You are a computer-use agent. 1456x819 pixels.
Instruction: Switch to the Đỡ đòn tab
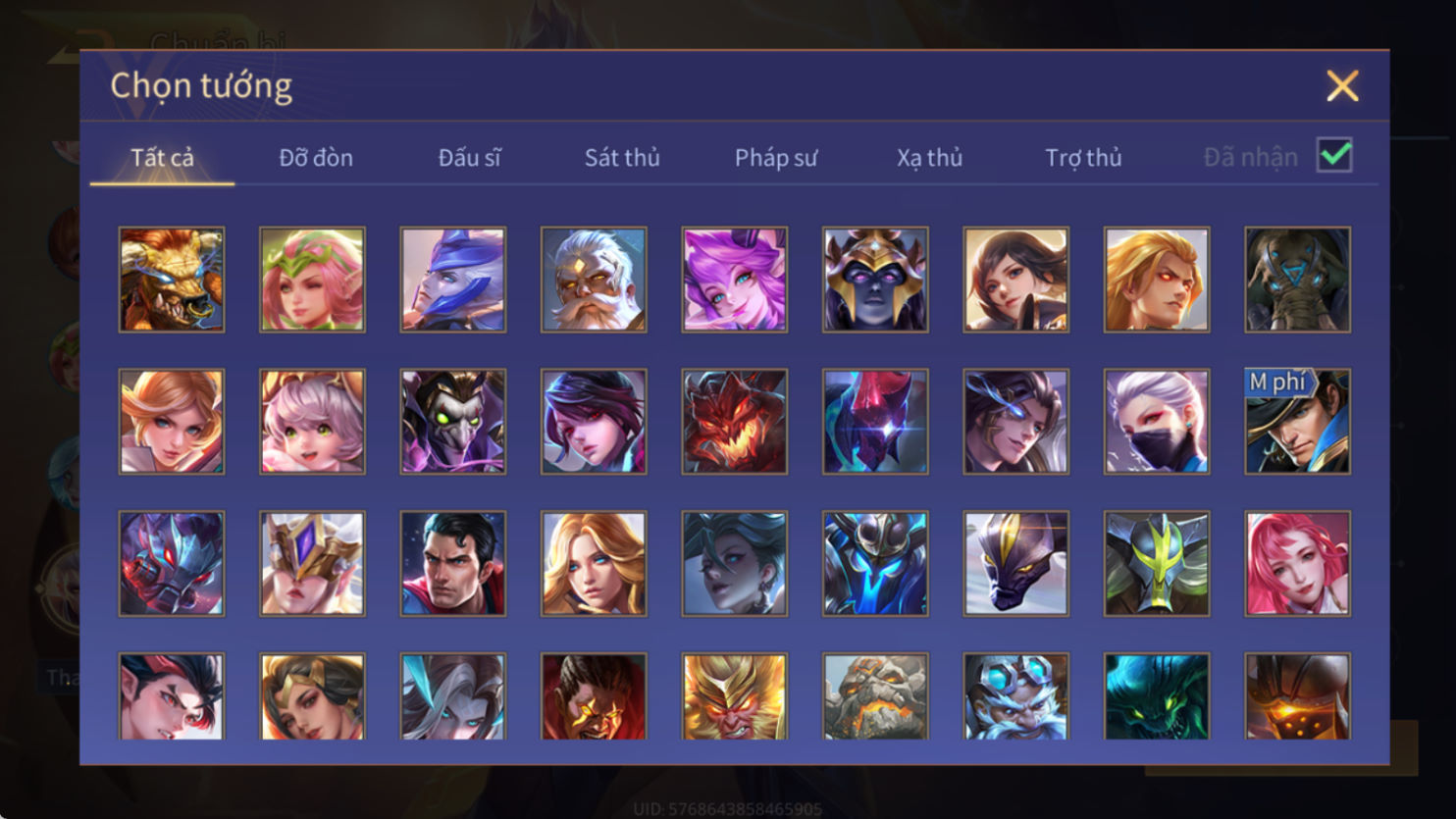tap(316, 157)
